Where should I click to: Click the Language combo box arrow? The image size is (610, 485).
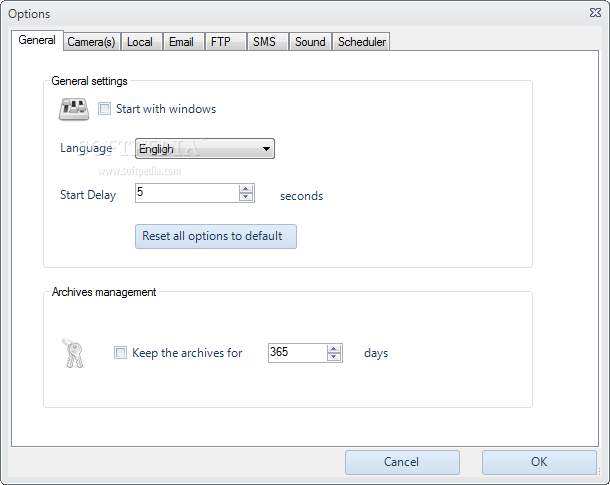pos(266,149)
